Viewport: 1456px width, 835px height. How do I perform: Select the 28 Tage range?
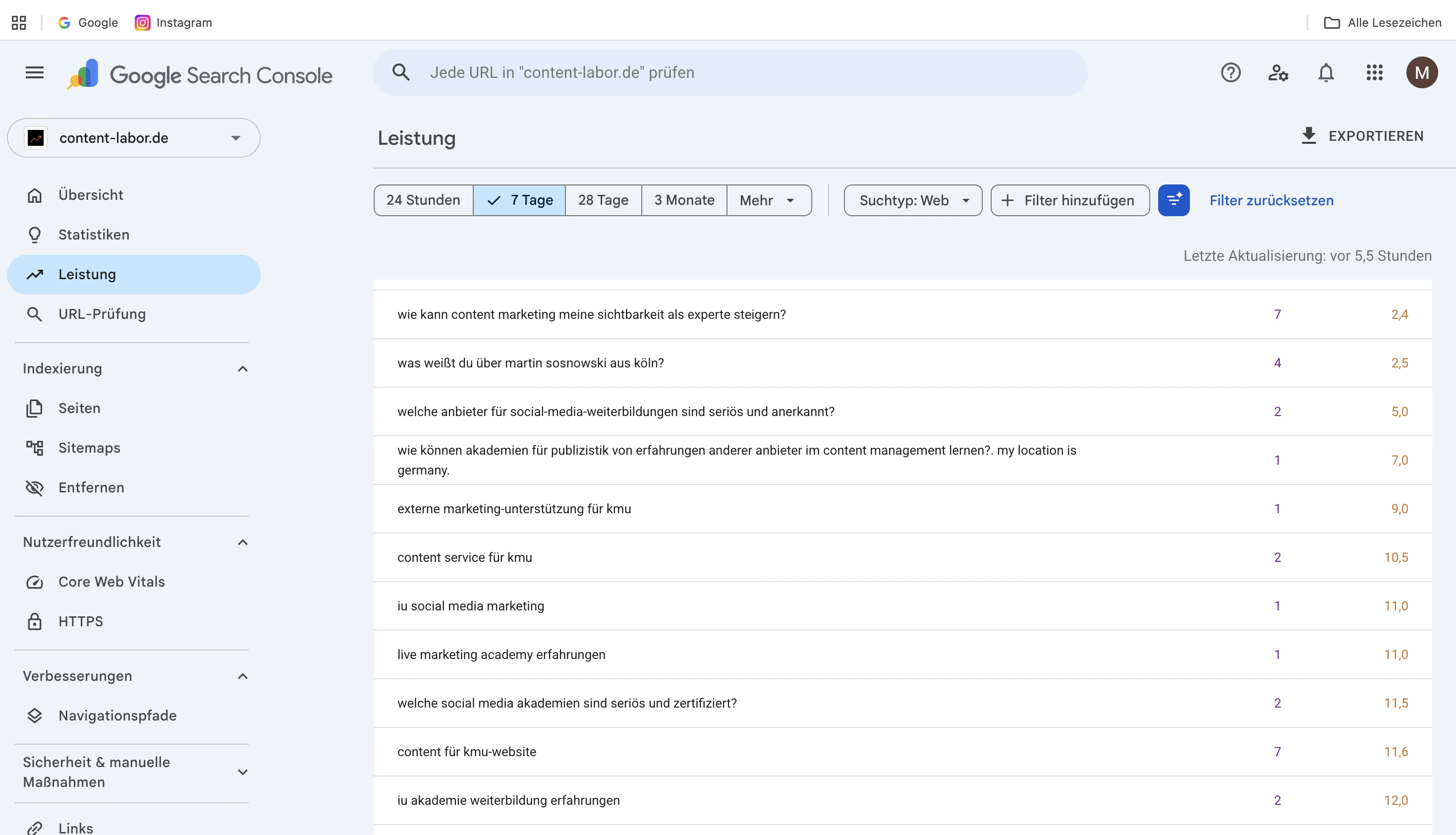pos(604,200)
